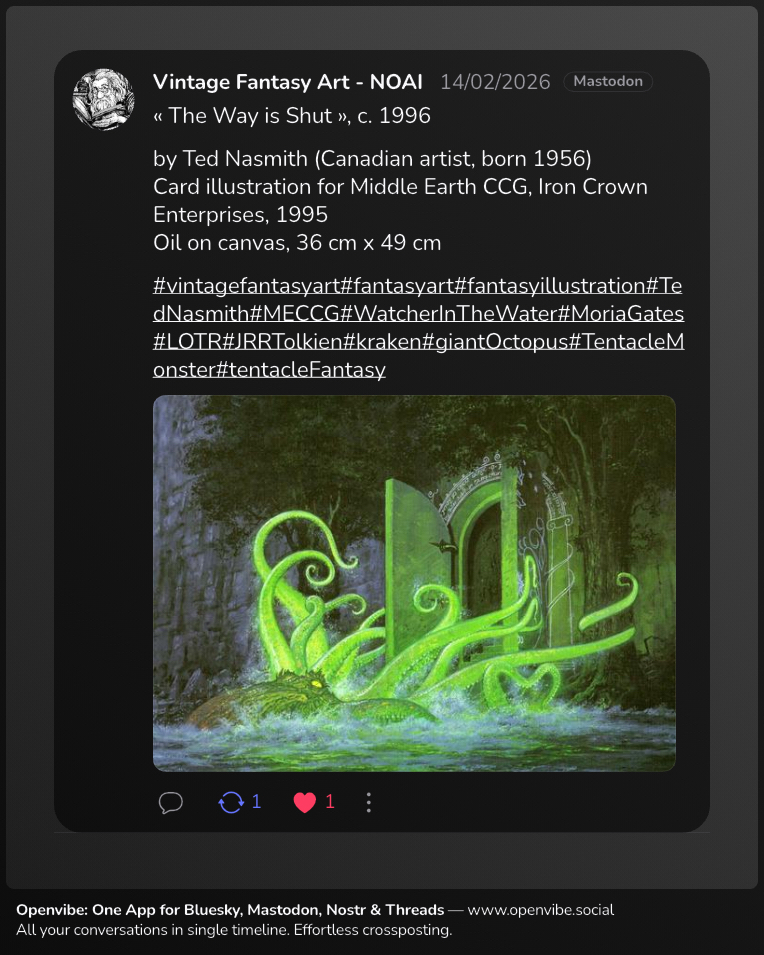The height and width of the screenshot is (955, 764).
Task: Click the Vintage Fantasy Art profile avatar
Action: pyautogui.click(x=104, y=99)
